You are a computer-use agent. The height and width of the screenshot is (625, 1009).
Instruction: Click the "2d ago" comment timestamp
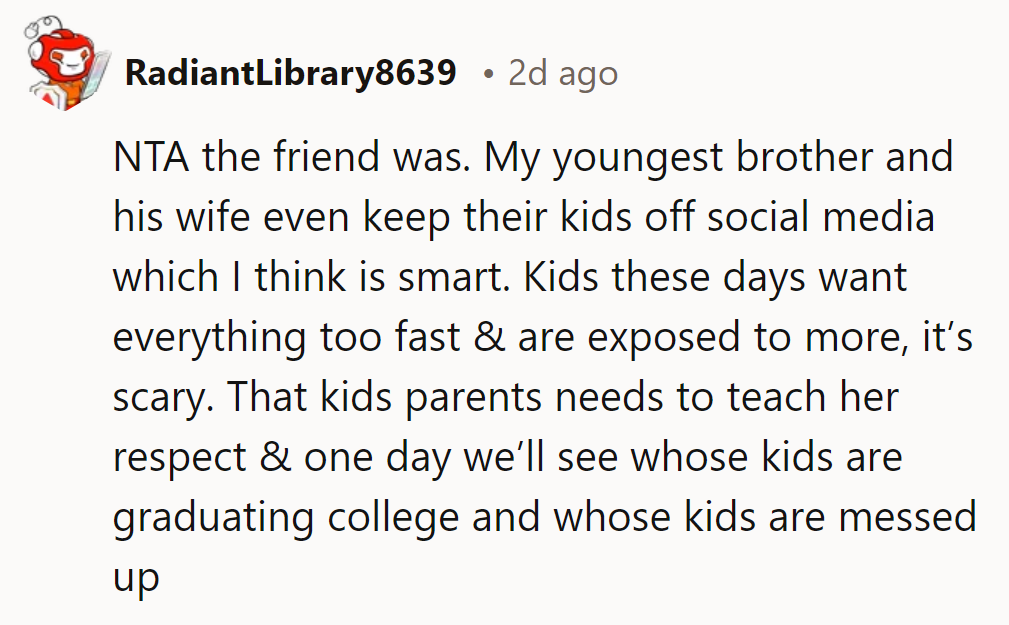[563, 74]
